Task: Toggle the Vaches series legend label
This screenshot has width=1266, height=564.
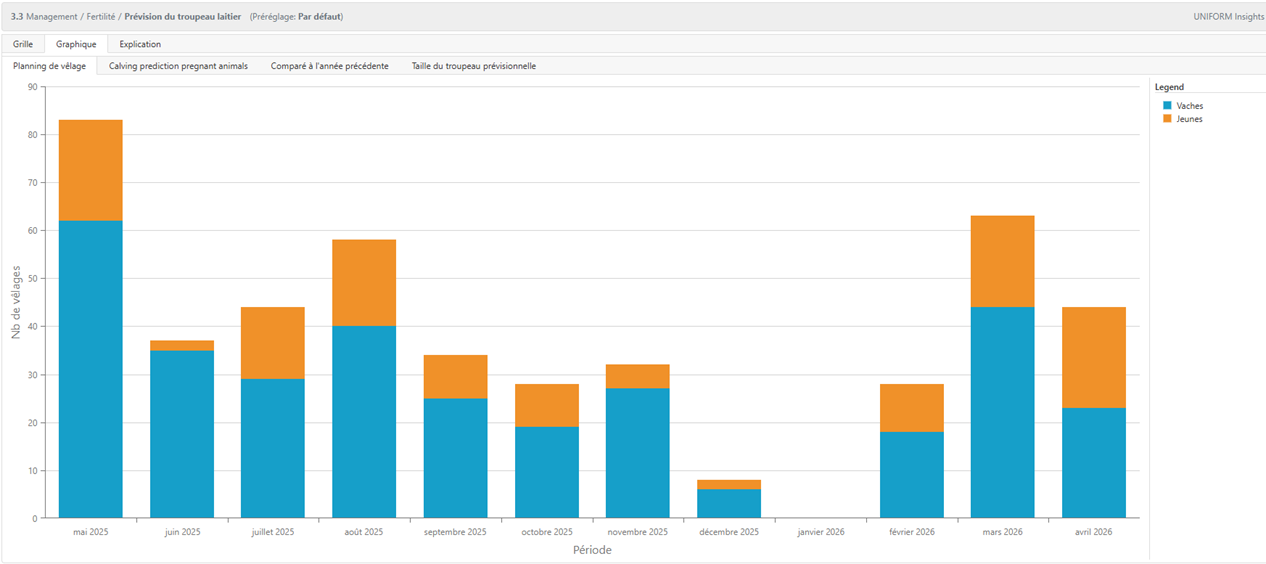Action: pos(1190,105)
